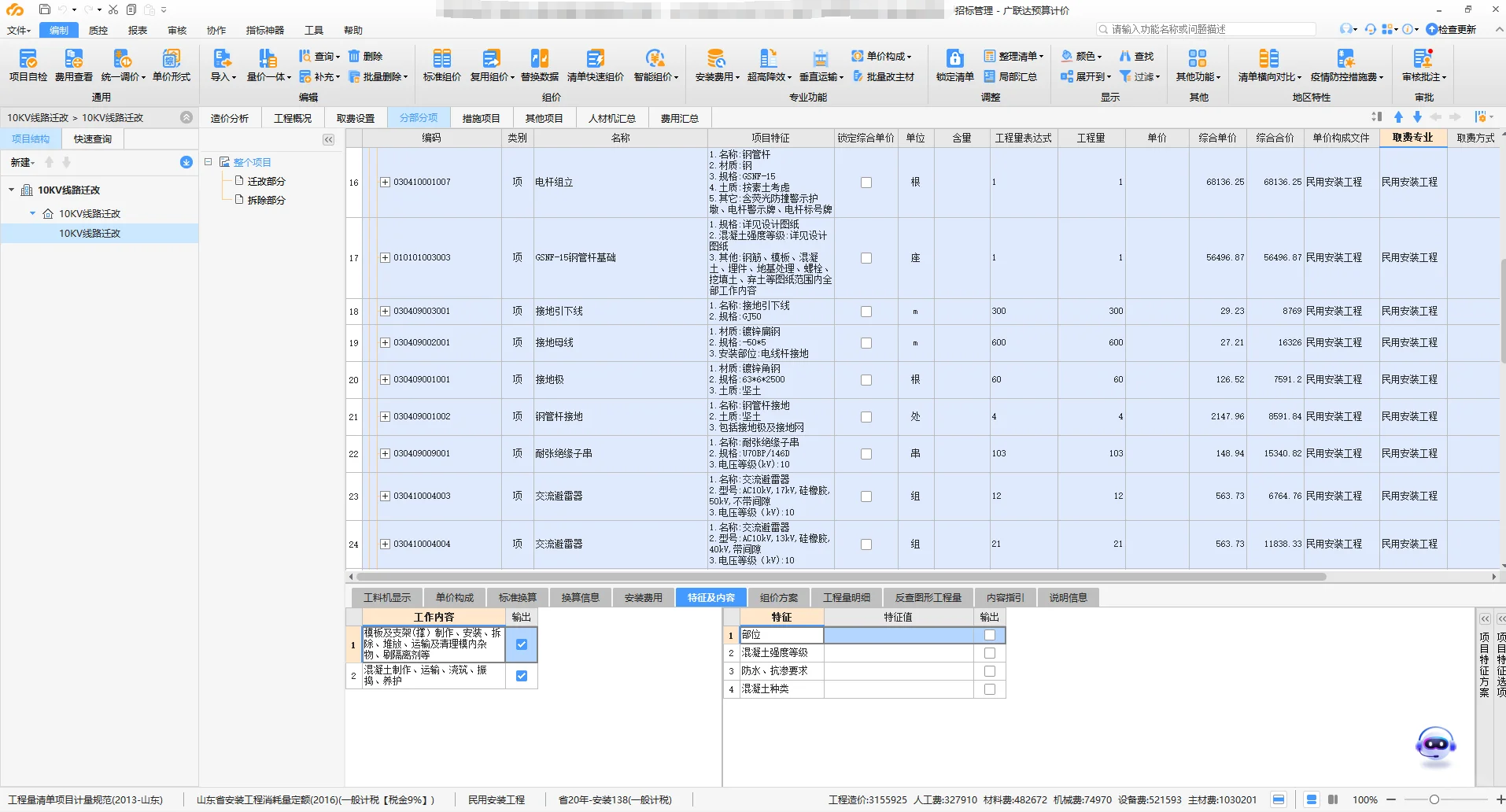Open the 新建 dropdown in project panel
Image resolution: width=1506 pixels, height=812 pixels.
(x=23, y=162)
